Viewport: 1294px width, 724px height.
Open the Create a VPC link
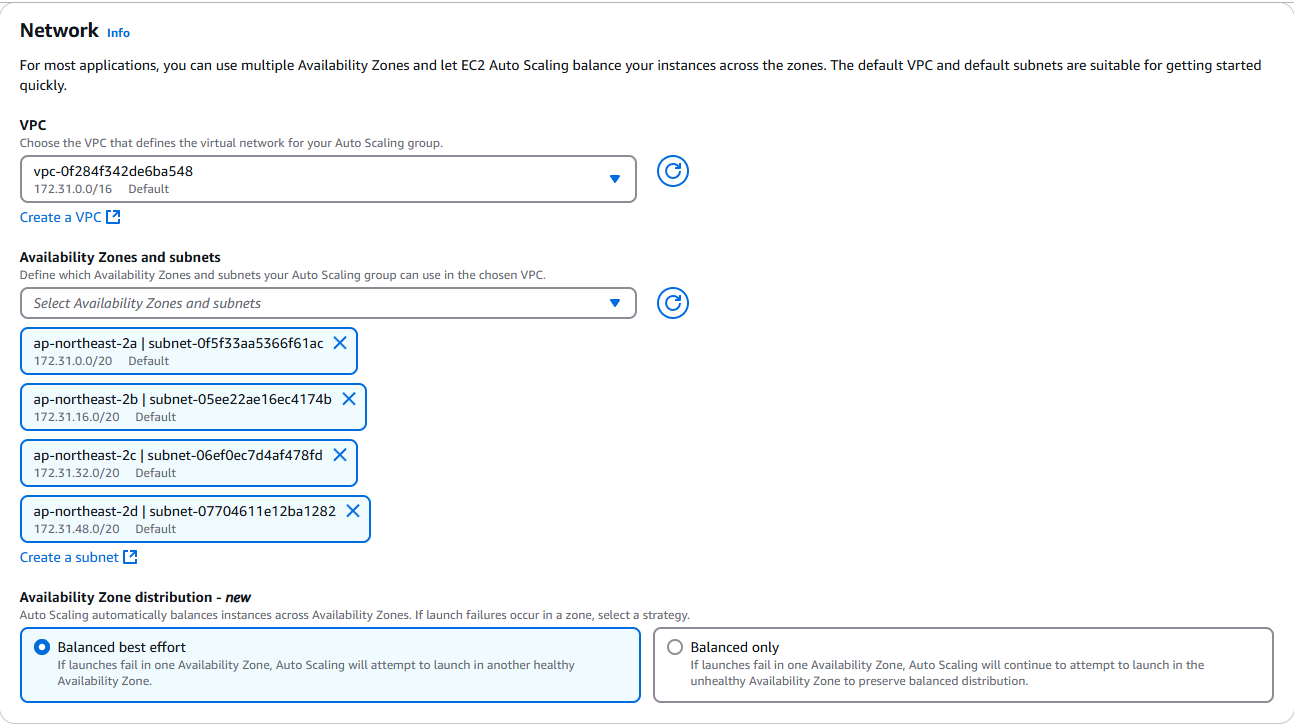click(70, 217)
